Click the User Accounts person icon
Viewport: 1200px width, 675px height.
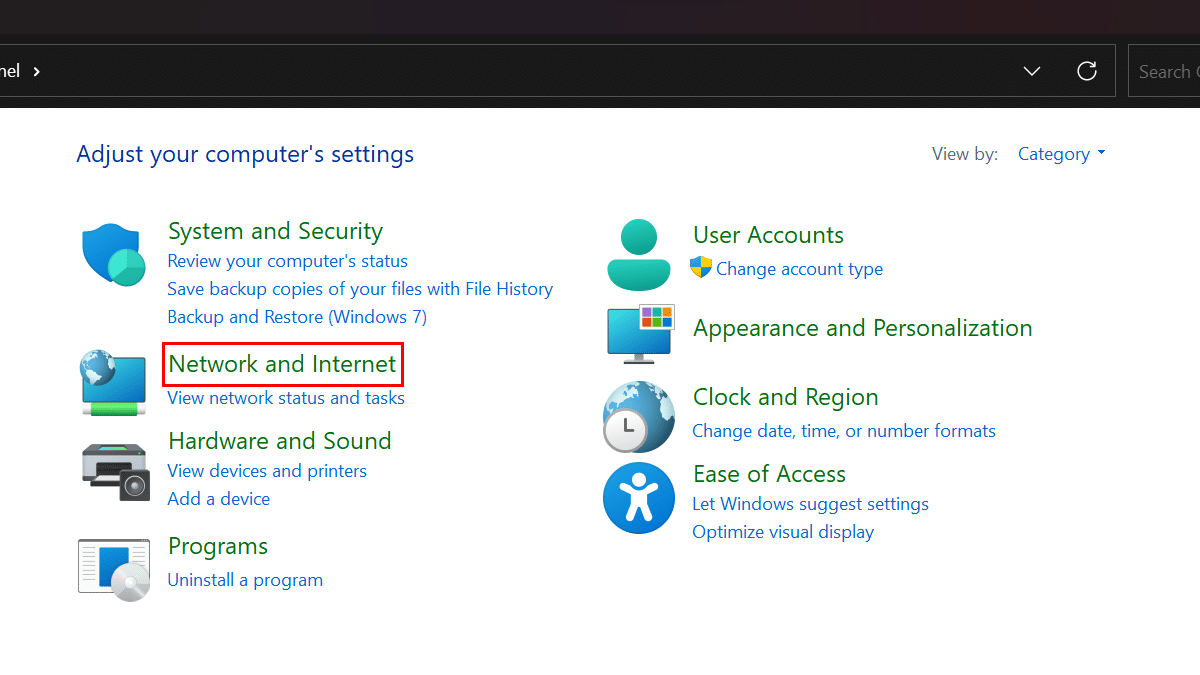click(639, 254)
